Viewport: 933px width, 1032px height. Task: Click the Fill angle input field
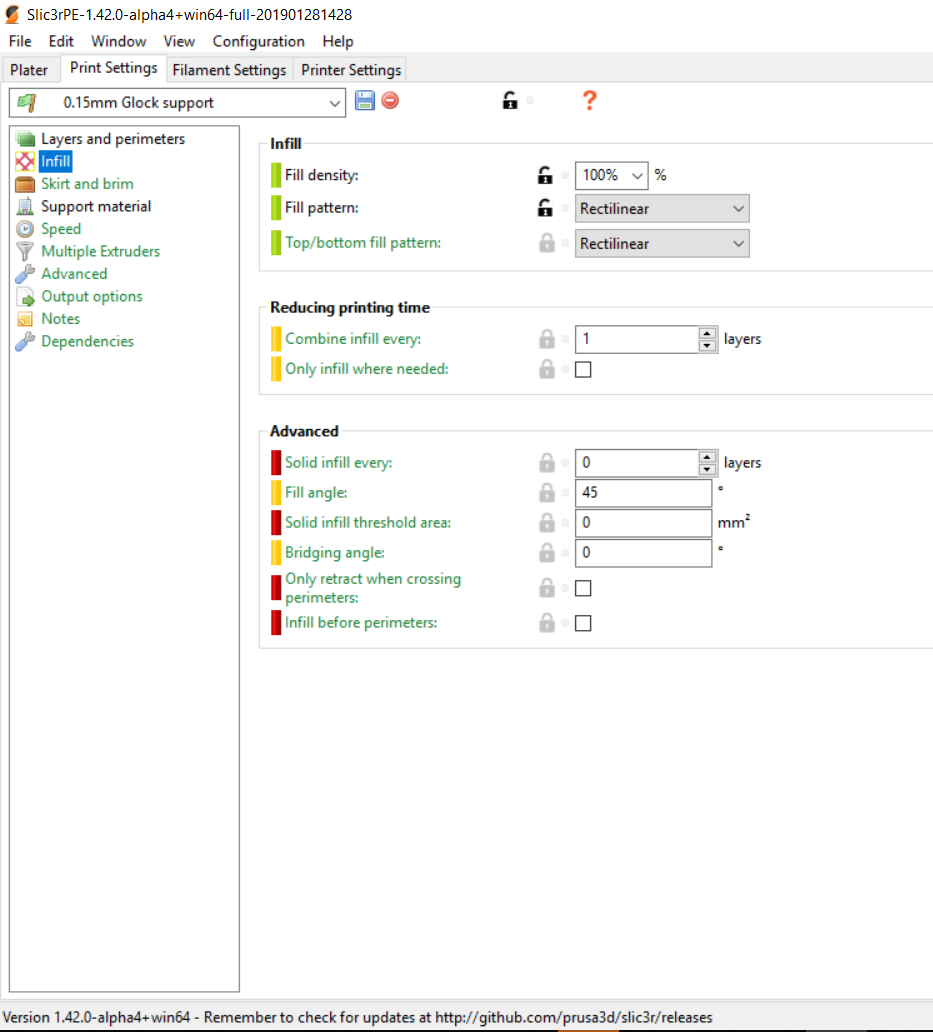click(x=643, y=493)
